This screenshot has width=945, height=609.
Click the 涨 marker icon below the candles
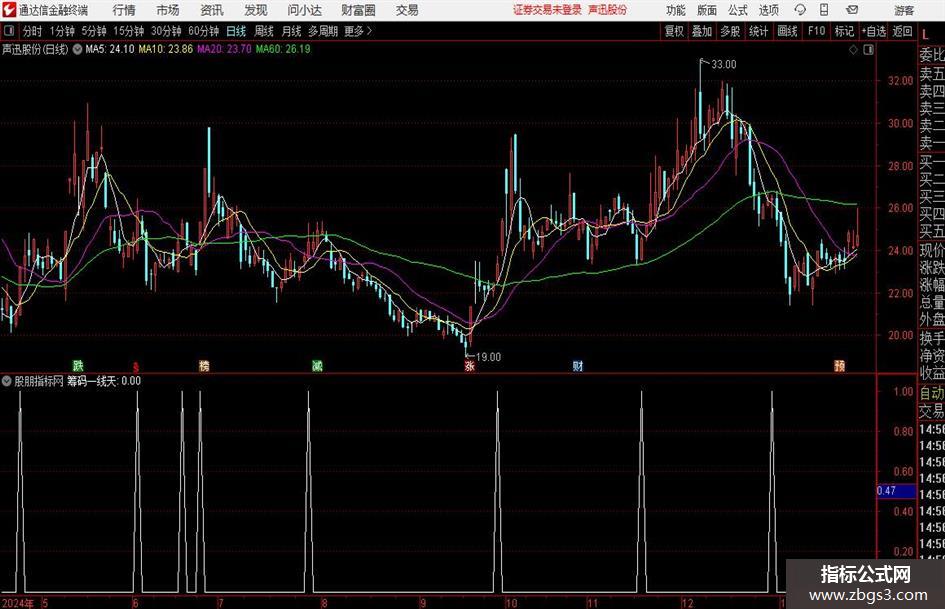click(469, 365)
